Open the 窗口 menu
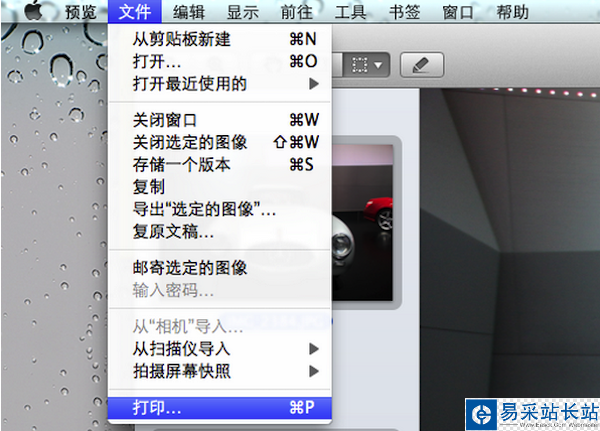The width and height of the screenshot is (600, 431). [x=458, y=12]
